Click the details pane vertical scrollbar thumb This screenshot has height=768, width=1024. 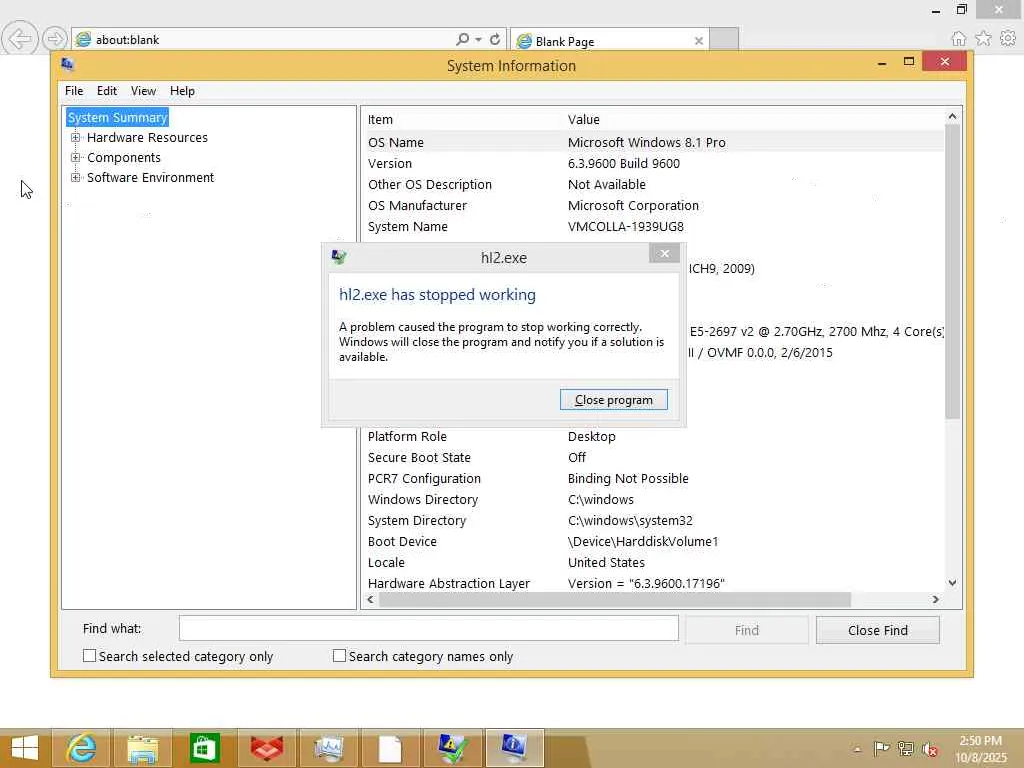tap(953, 271)
